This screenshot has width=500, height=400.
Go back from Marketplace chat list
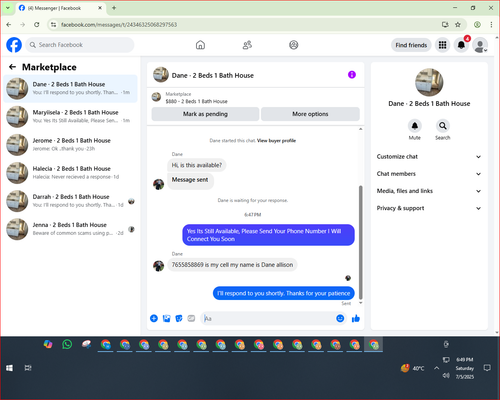(12, 67)
